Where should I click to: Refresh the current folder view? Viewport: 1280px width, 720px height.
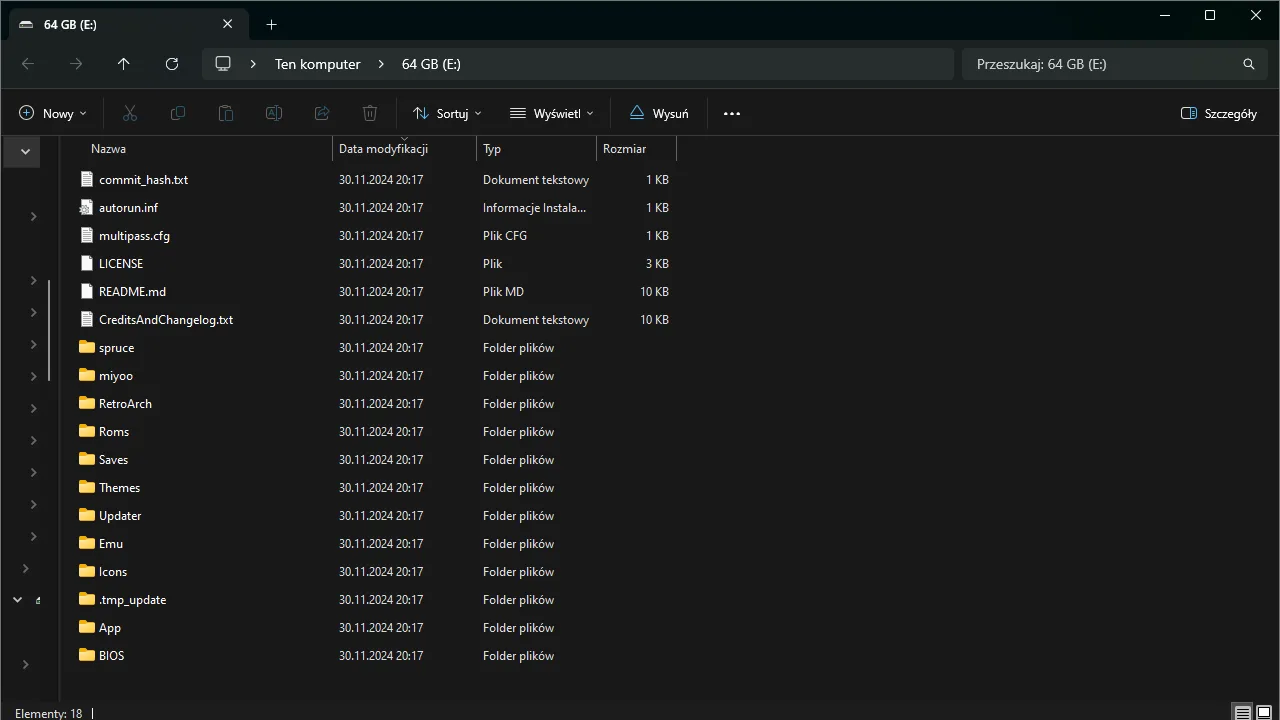[172, 64]
